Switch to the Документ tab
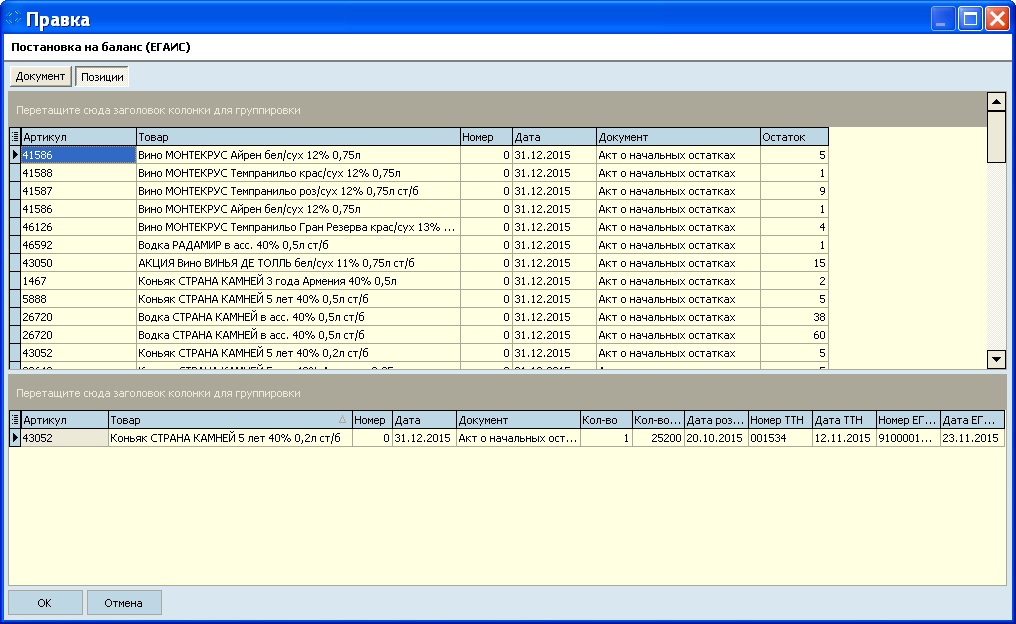This screenshot has width=1016, height=624. pos(40,76)
